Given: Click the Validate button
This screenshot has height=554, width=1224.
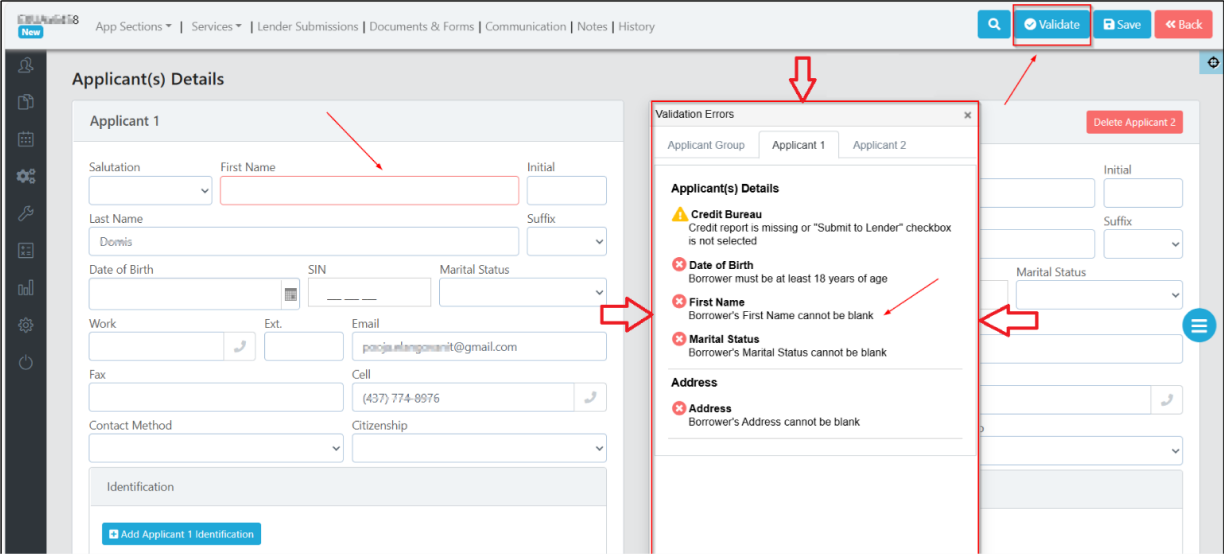Looking at the screenshot, I should pyautogui.click(x=1051, y=25).
